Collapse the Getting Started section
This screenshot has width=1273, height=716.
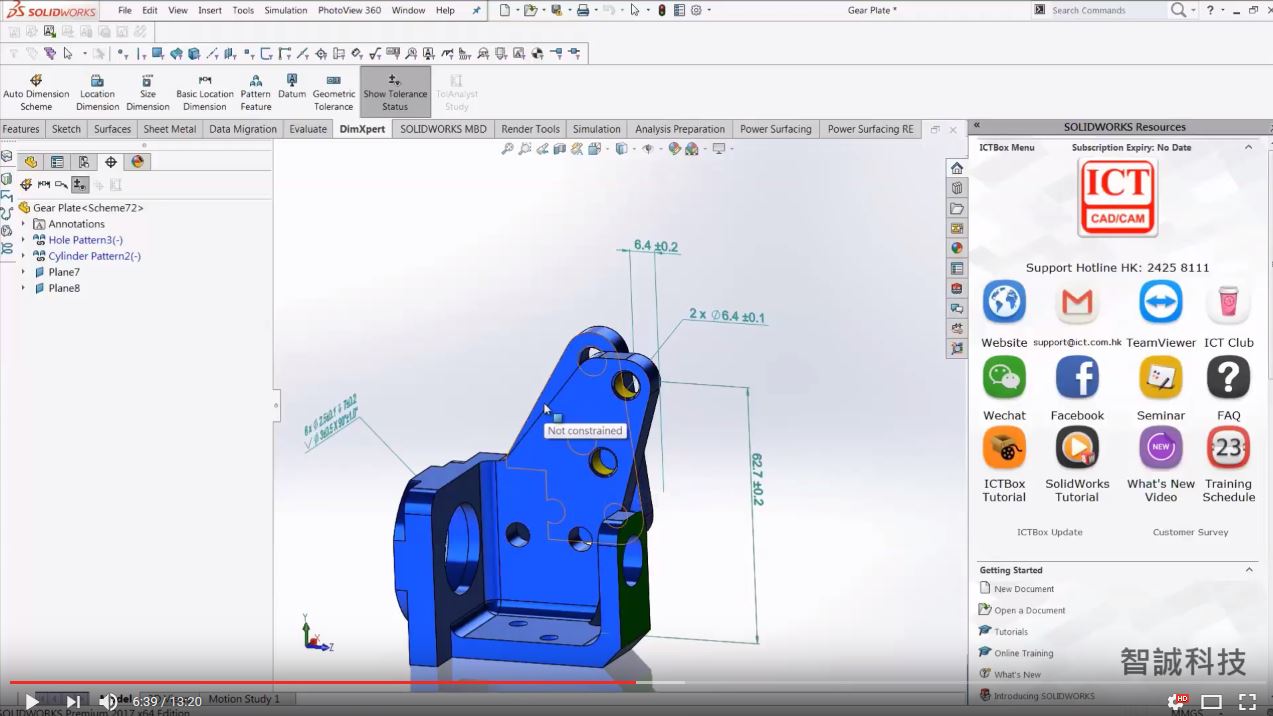tap(1248, 570)
